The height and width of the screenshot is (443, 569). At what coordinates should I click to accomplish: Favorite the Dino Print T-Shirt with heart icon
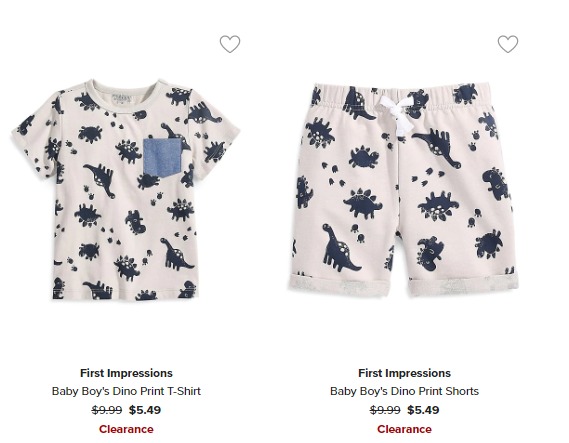pyautogui.click(x=230, y=44)
